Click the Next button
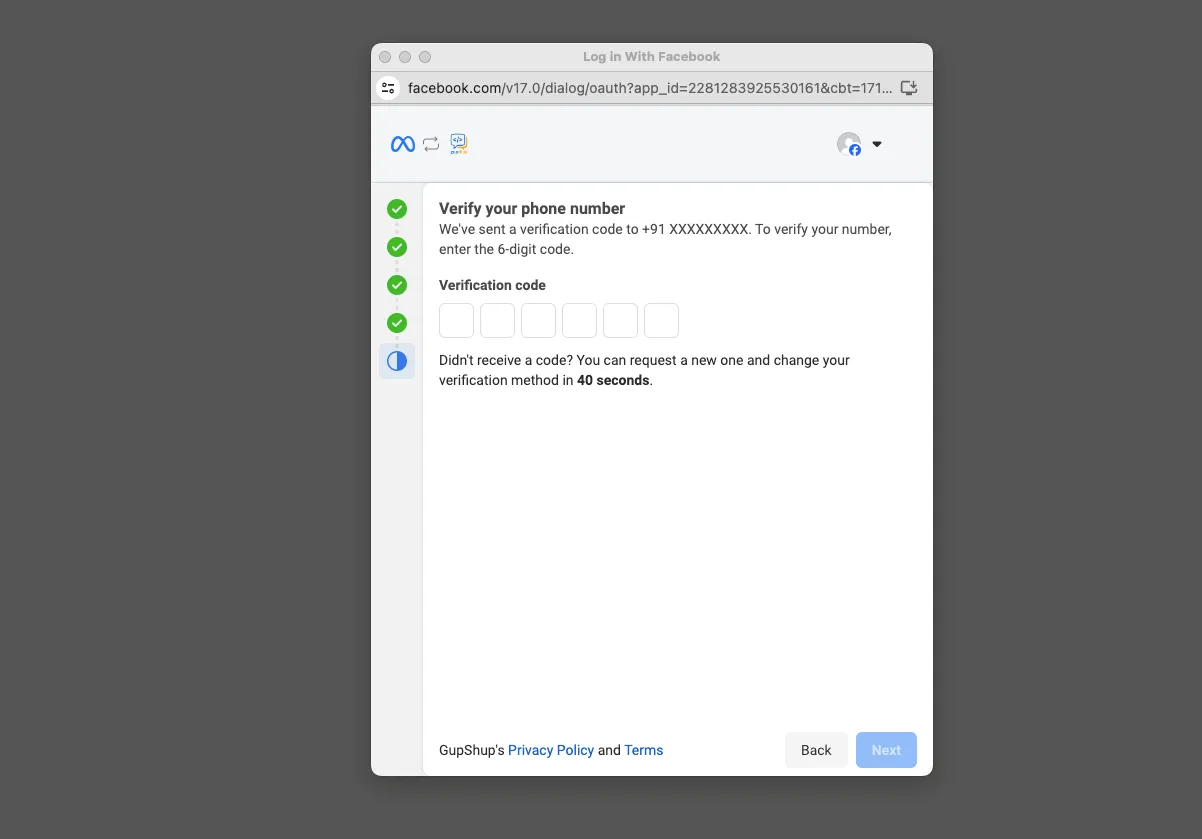Screen dimensions: 1202x839 [886, 750]
